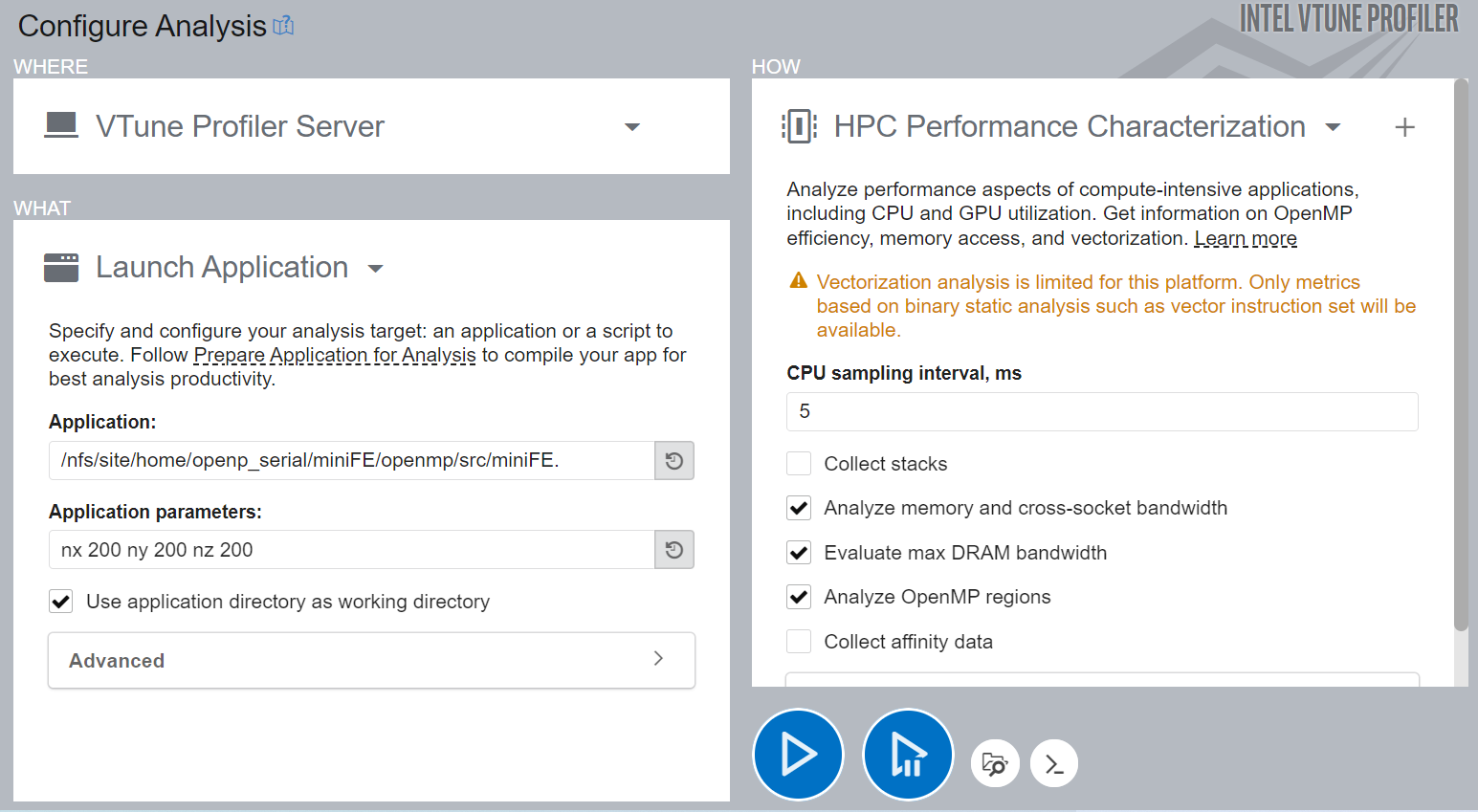Click the CPU sampling interval input field
The height and width of the screenshot is (812, 1478).
coord(1101,411)
